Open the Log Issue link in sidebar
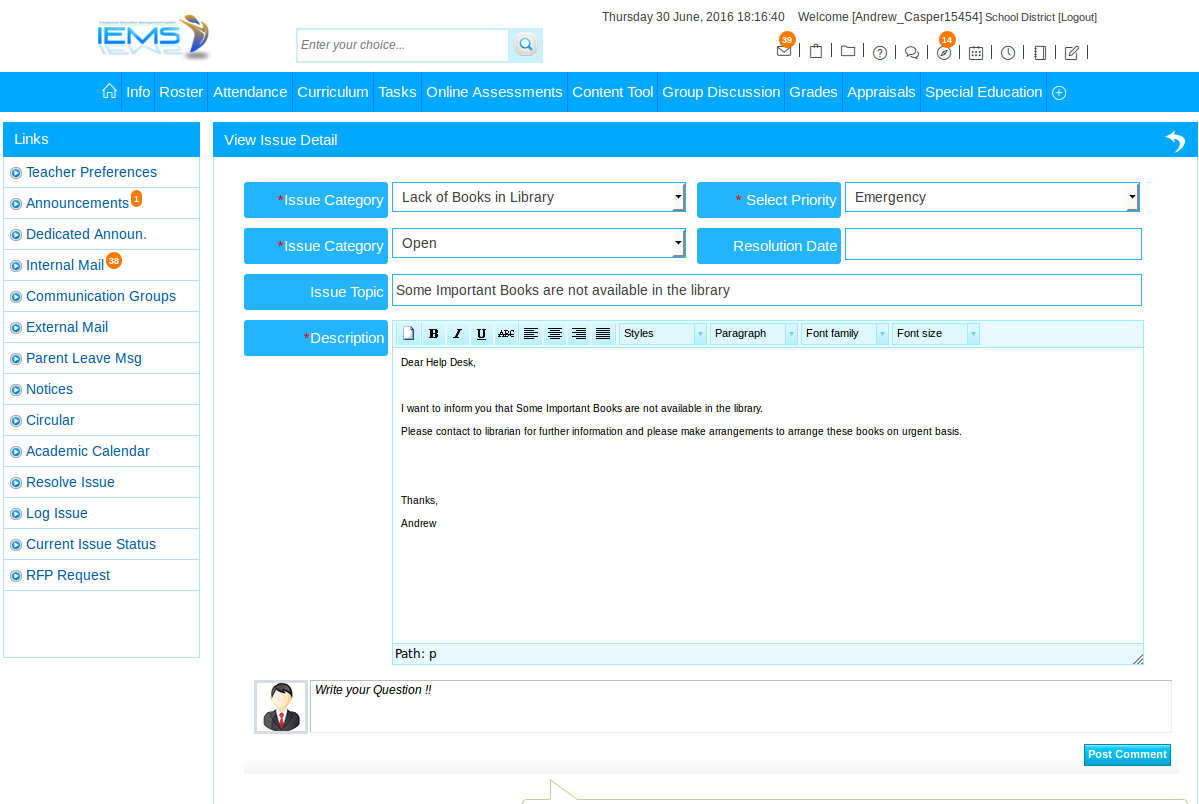The image size is (1199, 804). click(57, 513)
